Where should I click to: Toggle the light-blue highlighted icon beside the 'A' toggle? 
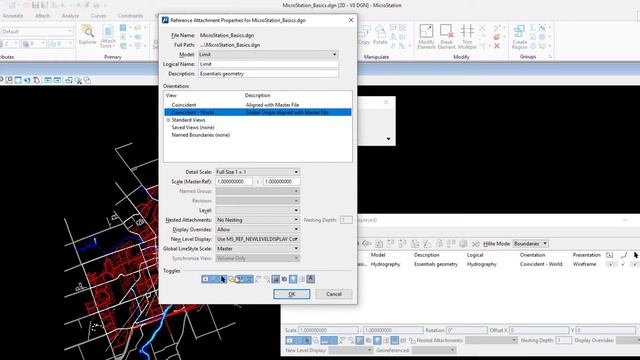pos(293,279)
